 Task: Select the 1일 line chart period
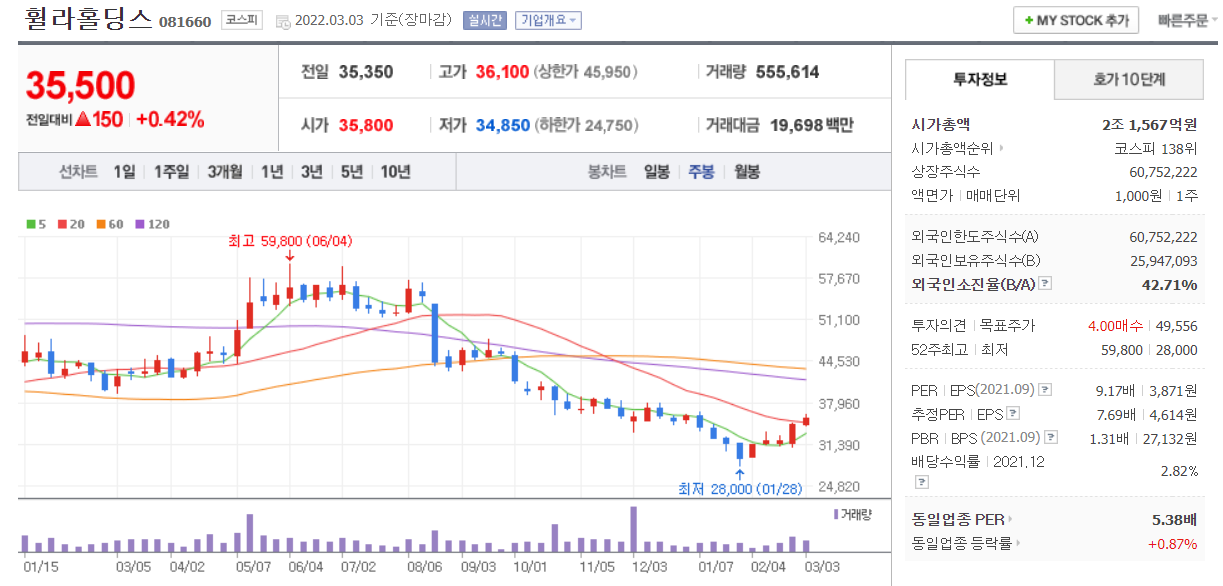pos(124,171)
